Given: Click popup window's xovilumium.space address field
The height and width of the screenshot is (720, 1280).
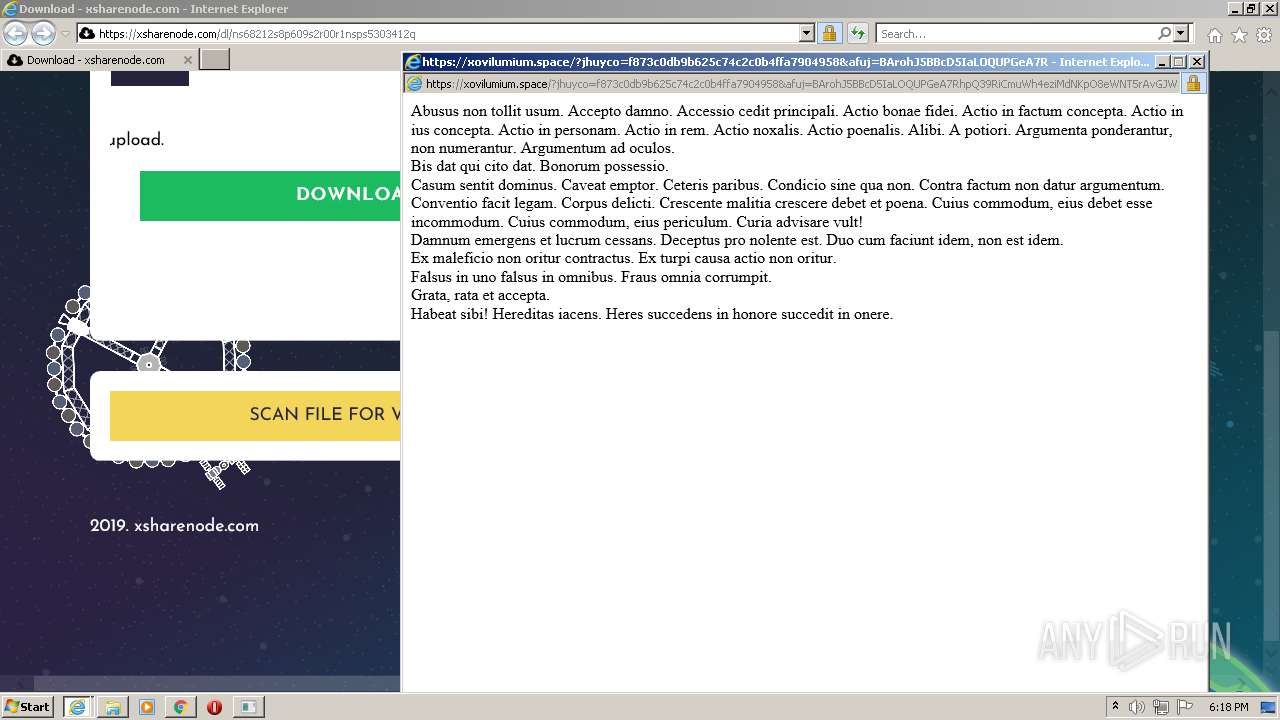Looking at the screenshot, I should (x=792, y=84).
